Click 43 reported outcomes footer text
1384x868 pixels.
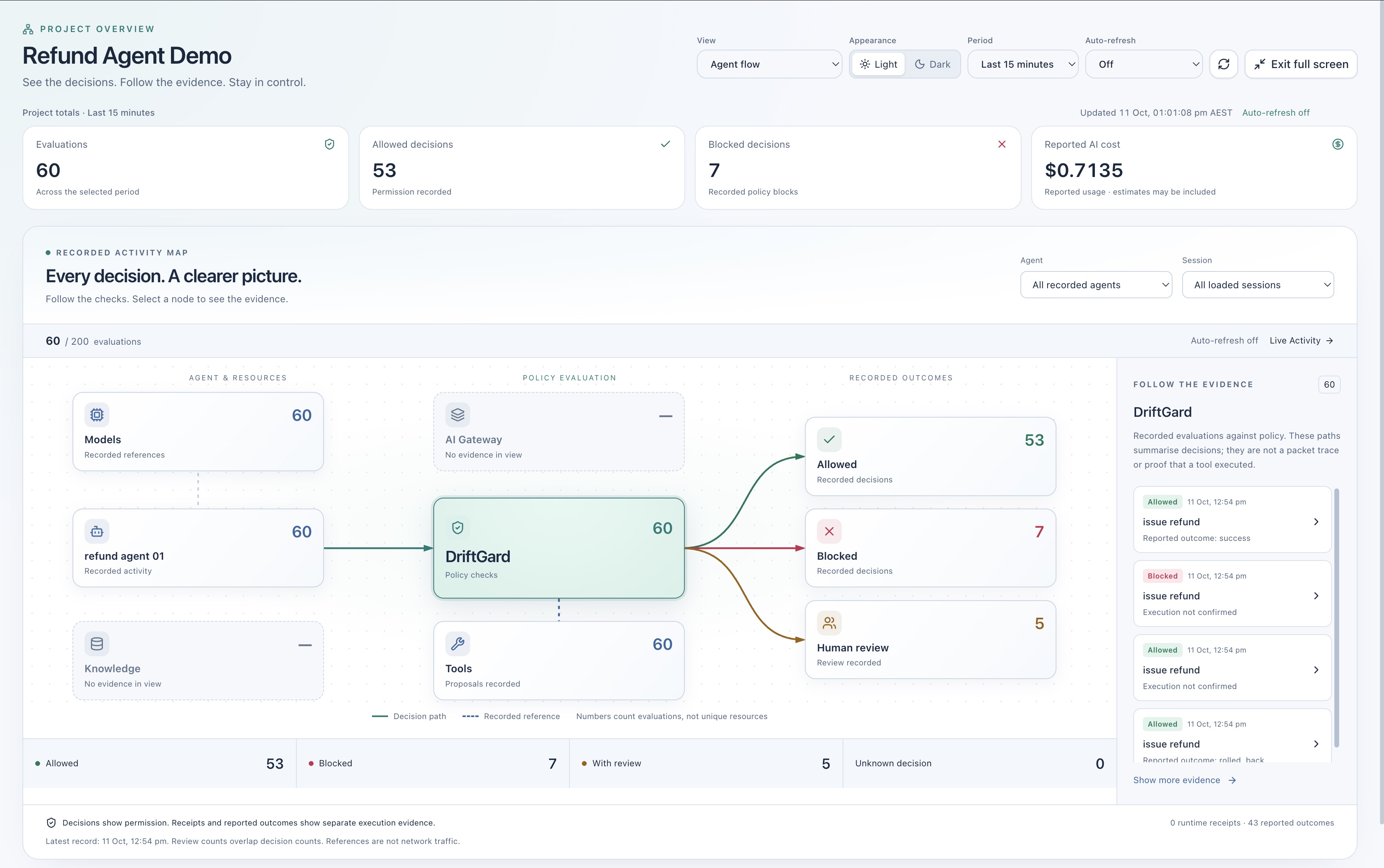click(x=1291, y=823)
